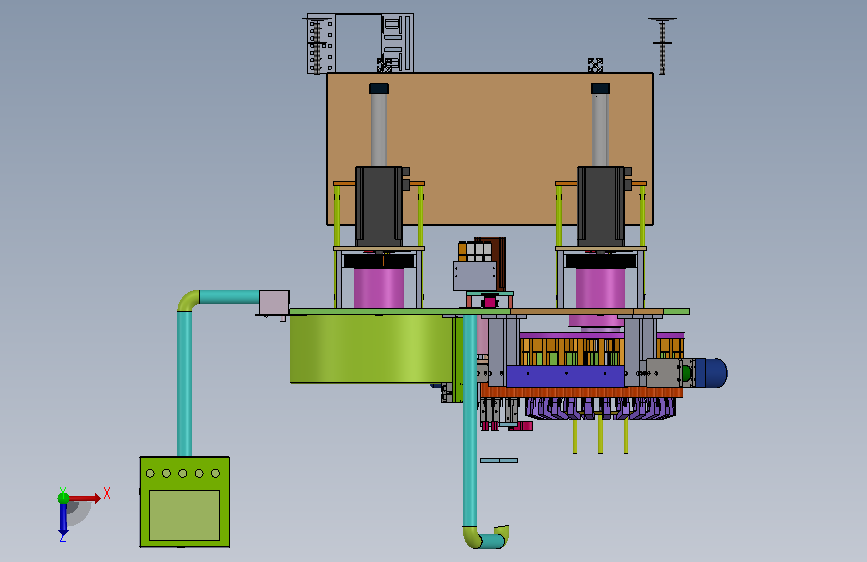Select the yellow-green elbow at top-left pipe corner
This screenshot has height=562, width=867.
tap(188, 300)
